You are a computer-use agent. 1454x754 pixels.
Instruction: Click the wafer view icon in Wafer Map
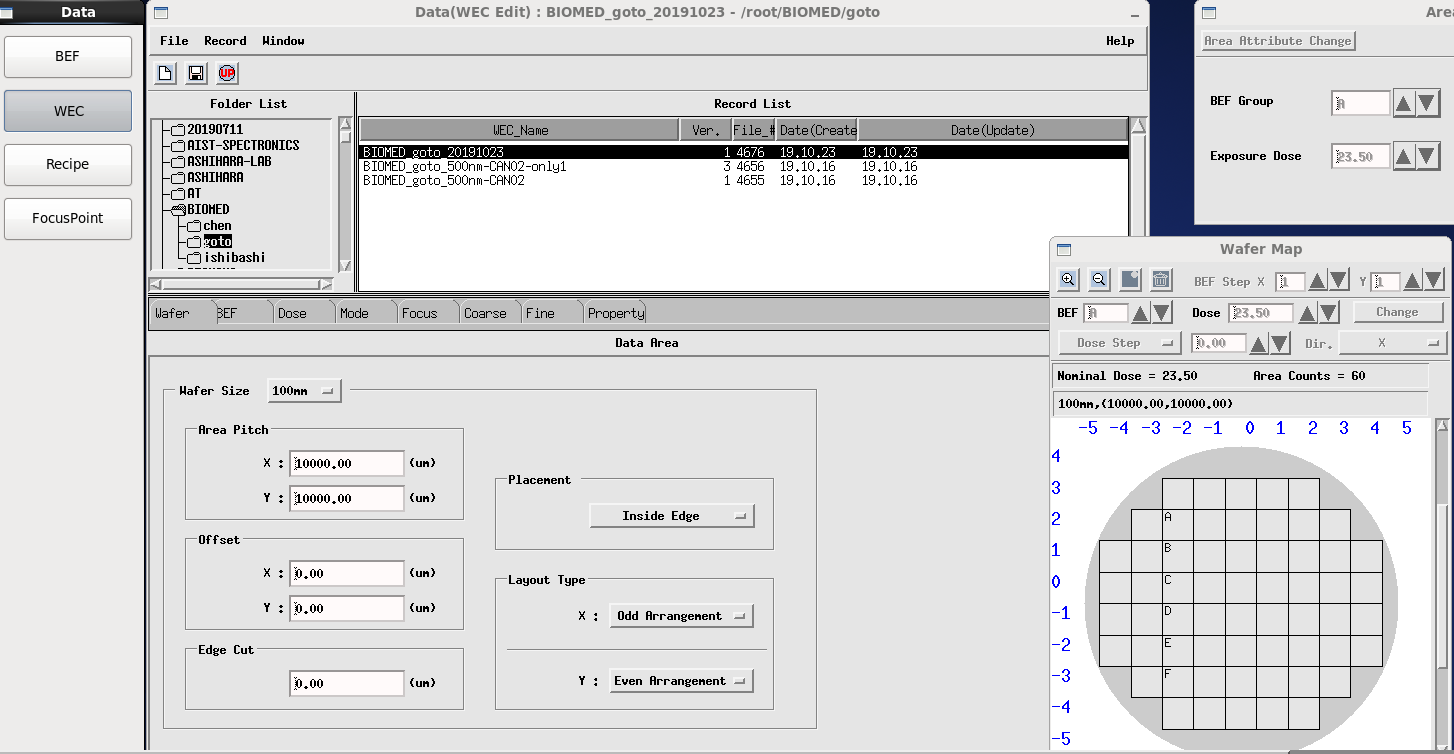(x=1130, y=280)
